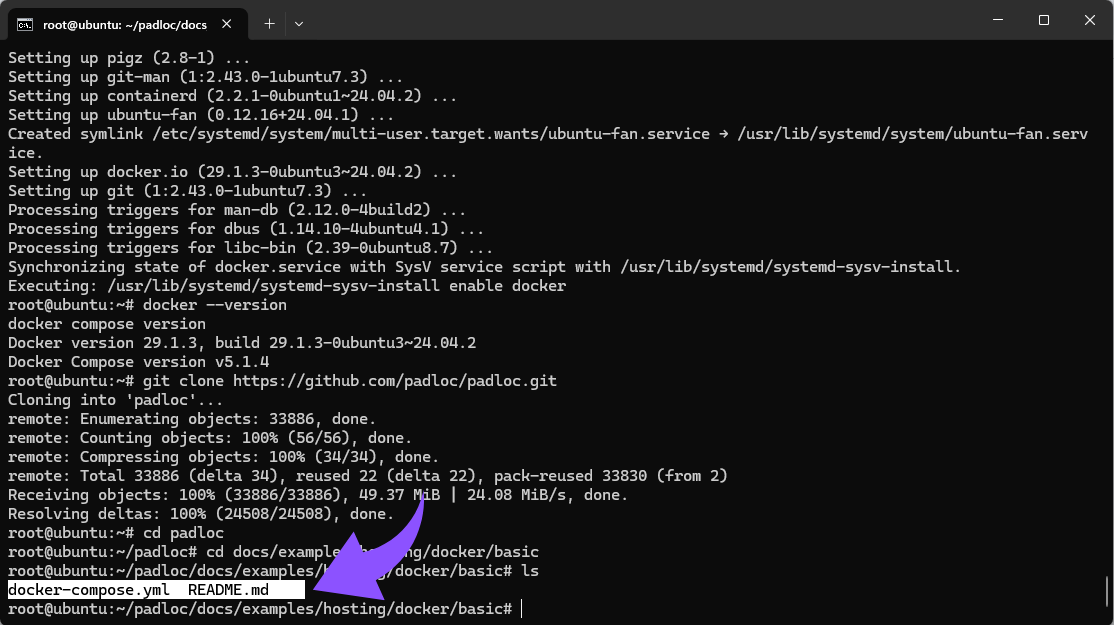Click 'Executing: /usr/lib/systemd/systemd-sysv-install enable docker' line
The width and height of the screenshot is (1114, 625).
(287, 286)
